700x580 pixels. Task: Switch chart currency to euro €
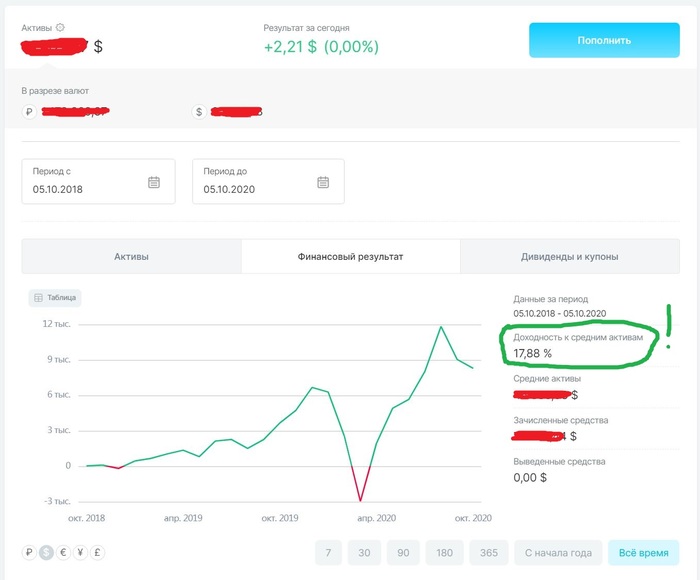pyautogui.click(x=63, y=552)
